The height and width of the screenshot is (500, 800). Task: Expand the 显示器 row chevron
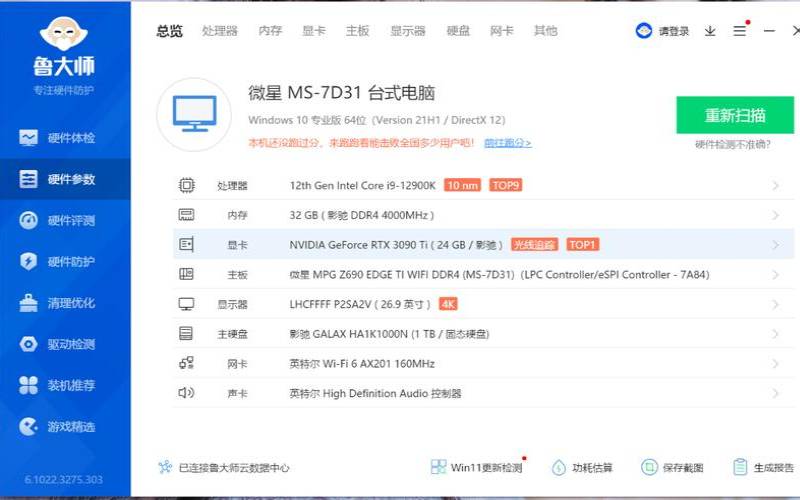click(x=776, y=305)
